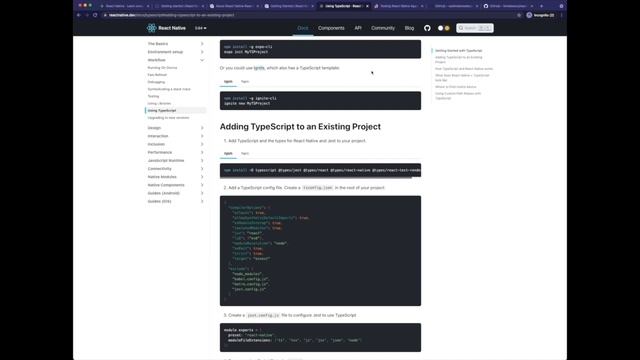Jump to How TypeScript and React Native works
Viewport: 640px width, 360px height.
tap(464, 69)
